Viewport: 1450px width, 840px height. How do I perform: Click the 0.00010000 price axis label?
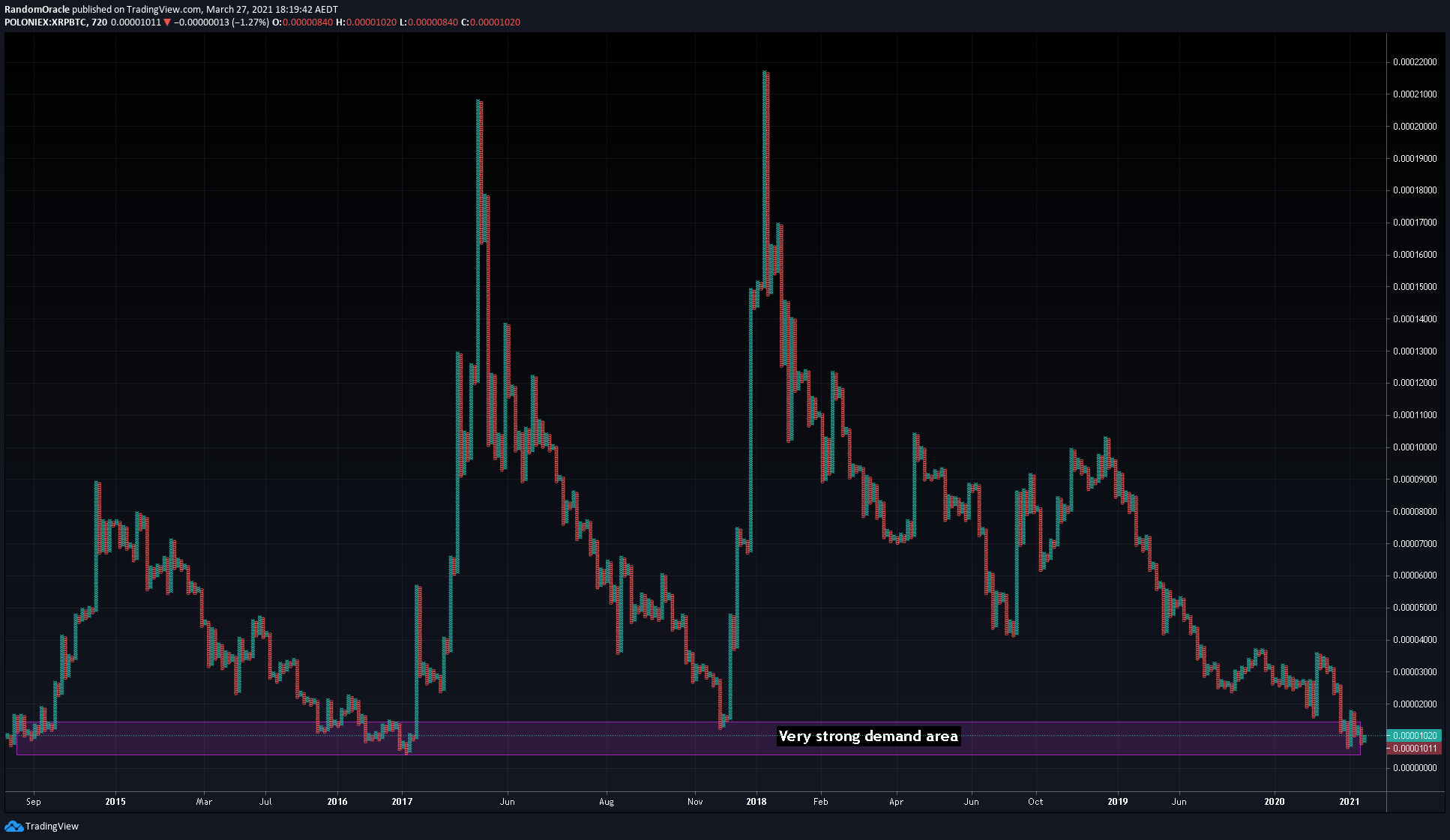point(1415,447)
